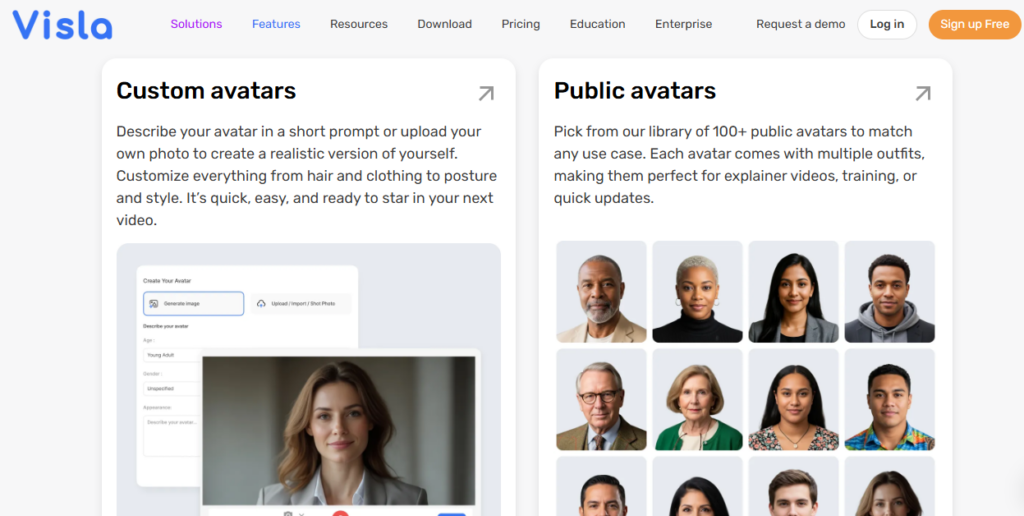Click the Public avatars heading
The height and width of the screenshot is (516, 1024).
635,91
